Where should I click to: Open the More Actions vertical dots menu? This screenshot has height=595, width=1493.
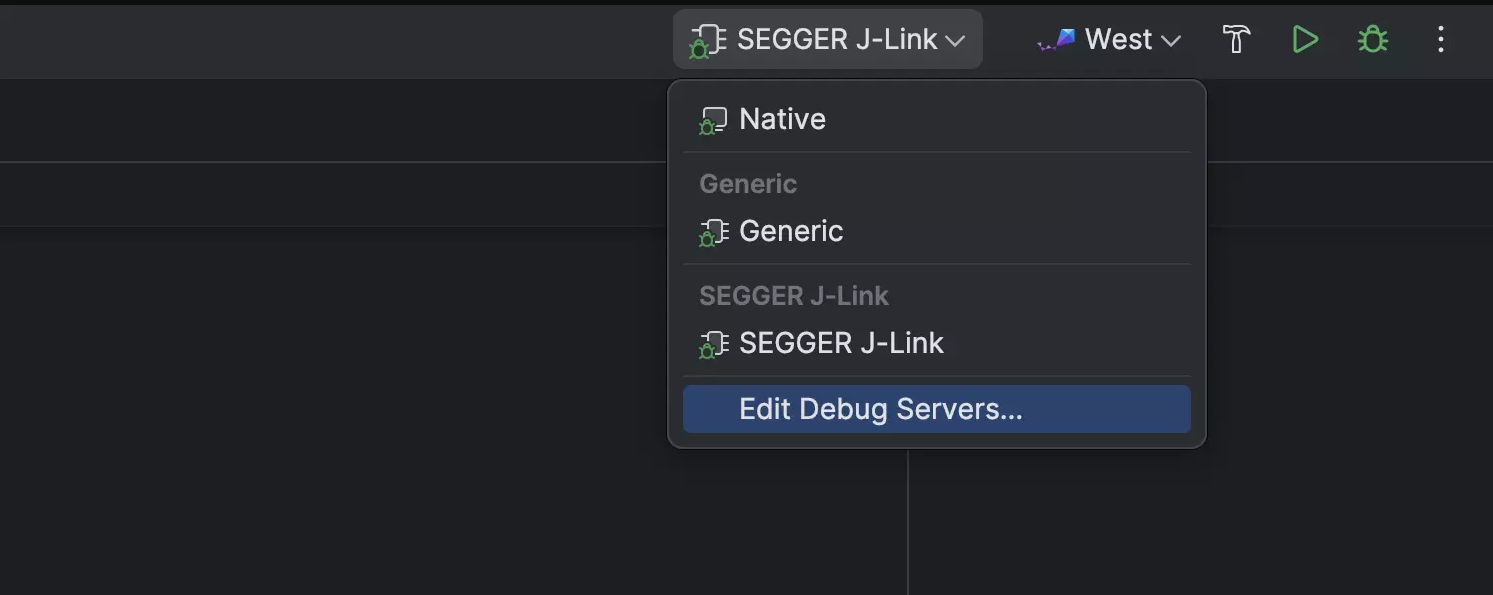[1441, 40]
